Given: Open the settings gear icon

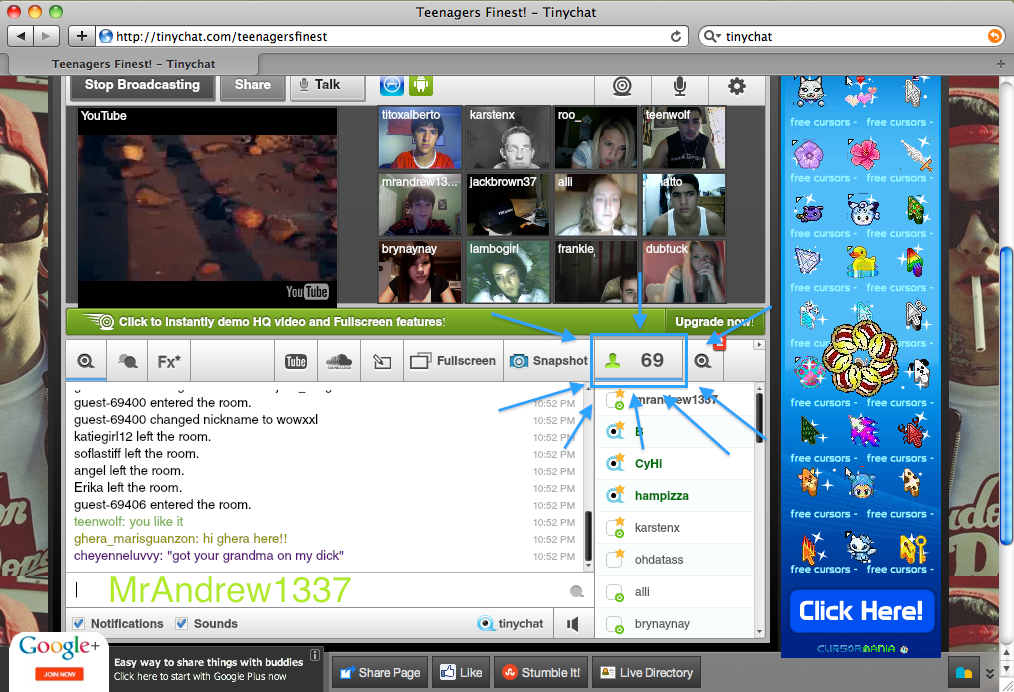Looking at the screenshot, I should point(737,86).
